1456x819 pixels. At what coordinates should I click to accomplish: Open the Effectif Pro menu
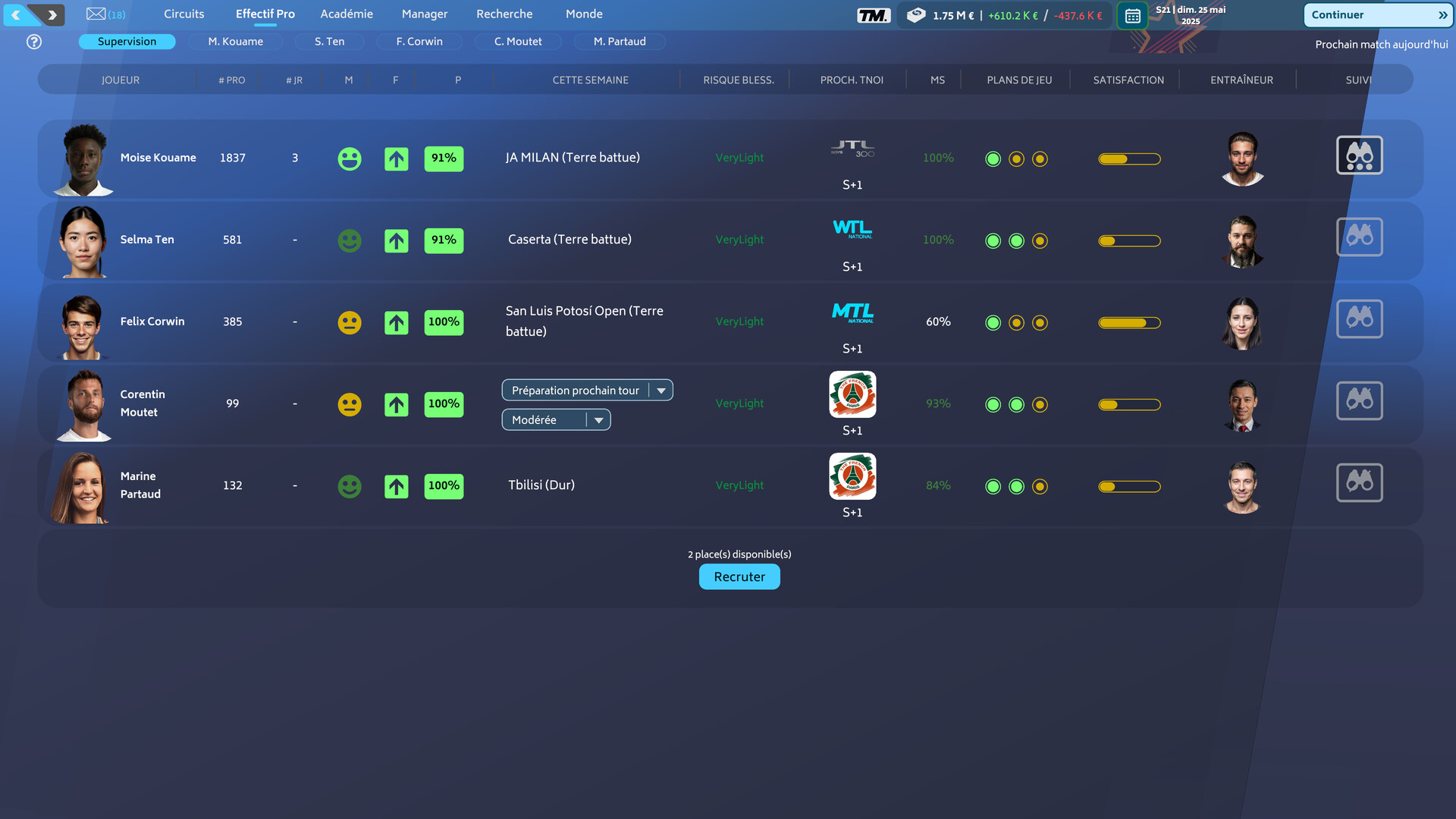(x=265, y=14)
